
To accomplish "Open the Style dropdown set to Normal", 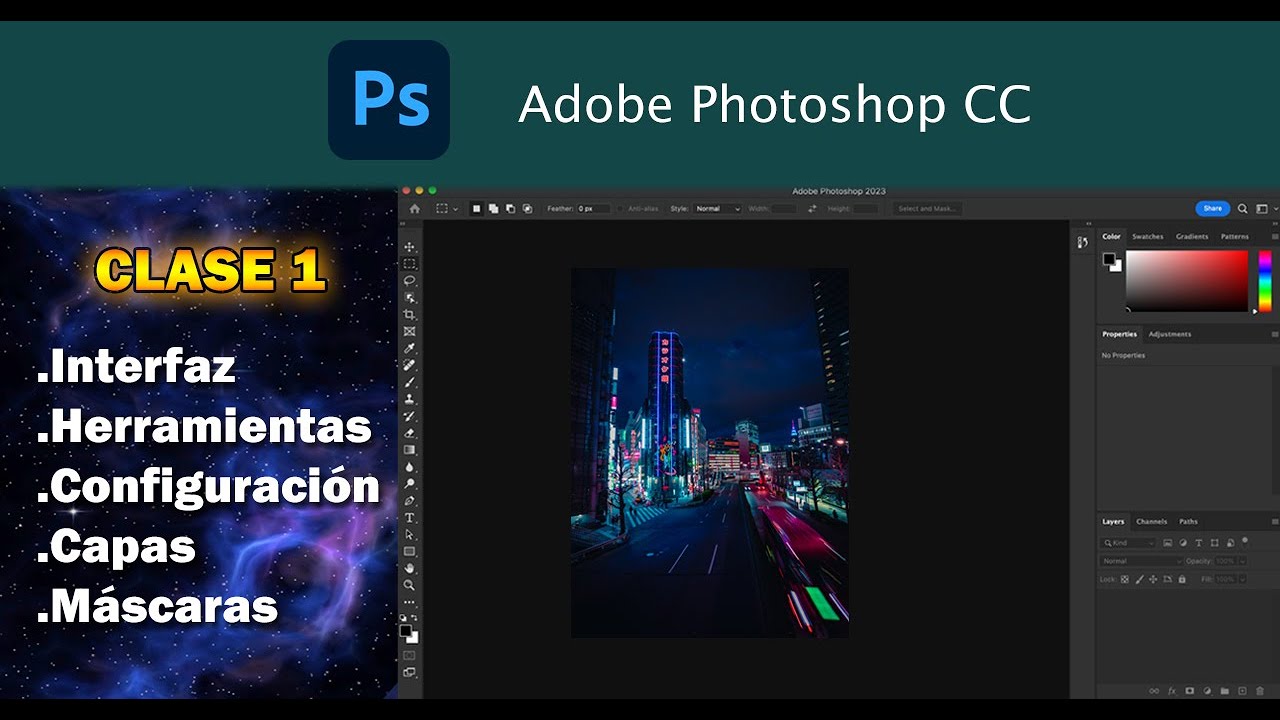I will click(718, 209).
